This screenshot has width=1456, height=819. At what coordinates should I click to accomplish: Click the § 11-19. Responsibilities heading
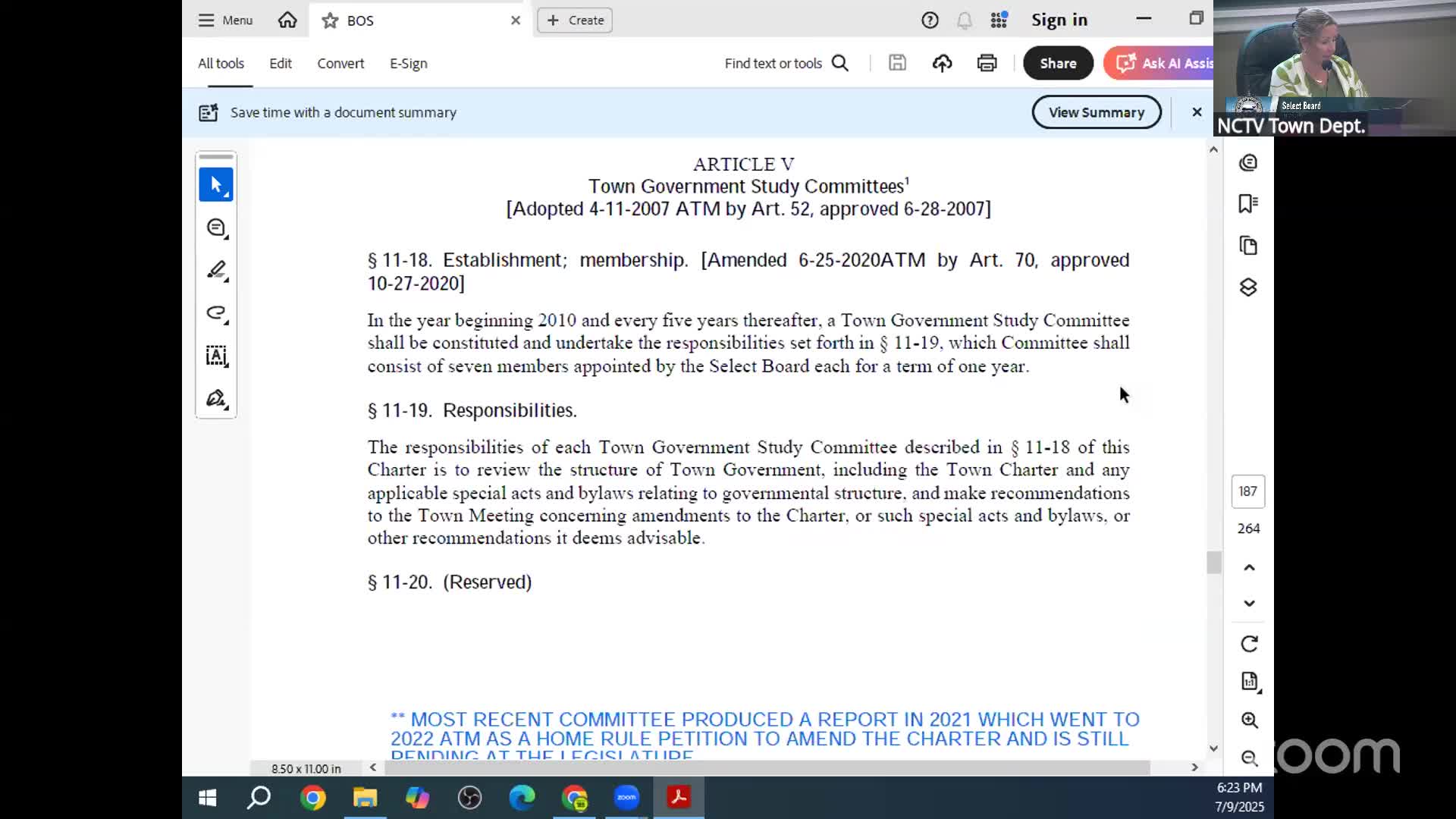coord(472,410)
